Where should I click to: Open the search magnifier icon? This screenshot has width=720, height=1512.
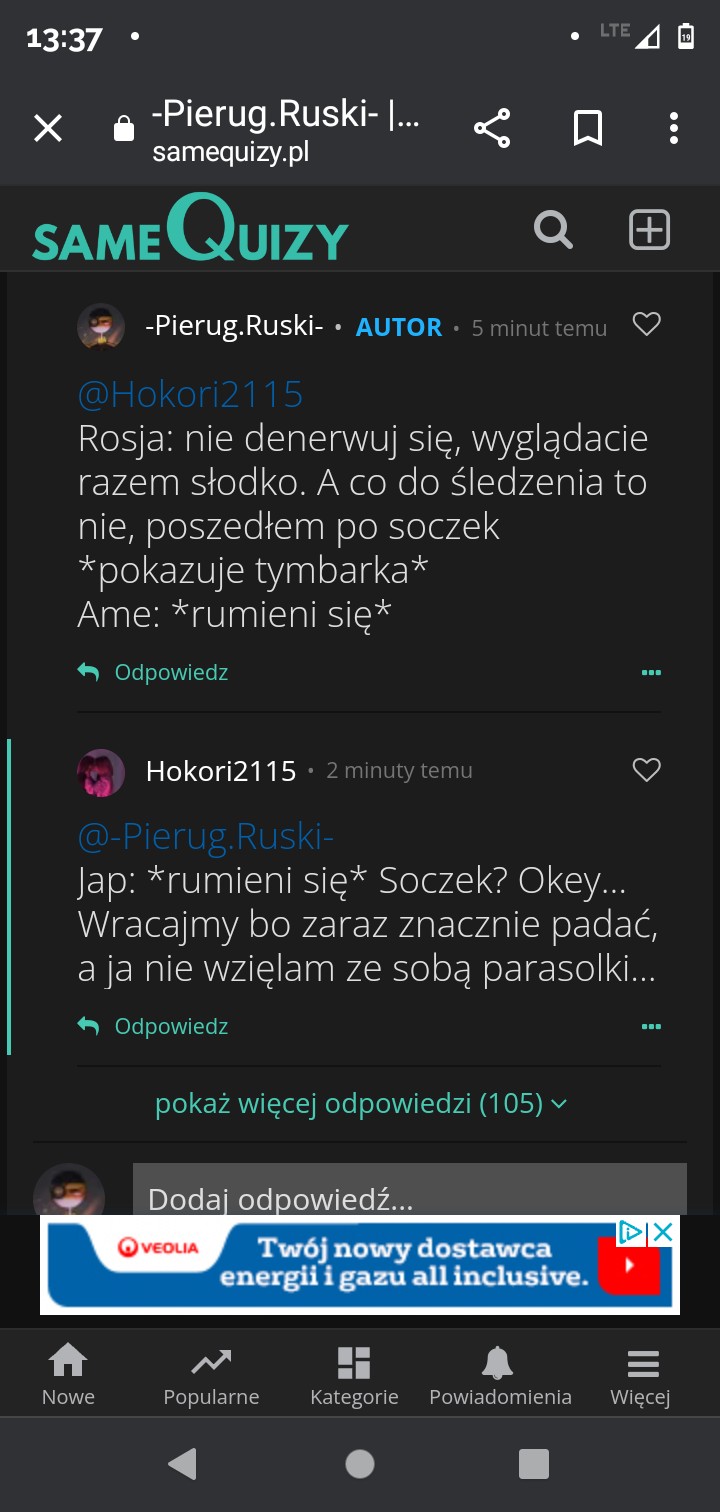point(553,230)
